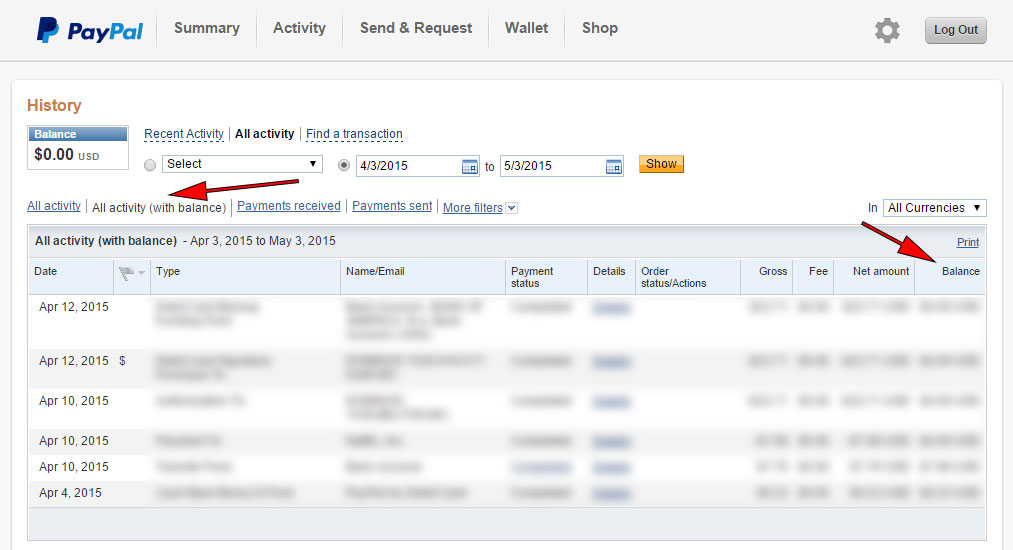Open the Shop tab
Screen dimensions: 1013x550
[x=600, y=28]
